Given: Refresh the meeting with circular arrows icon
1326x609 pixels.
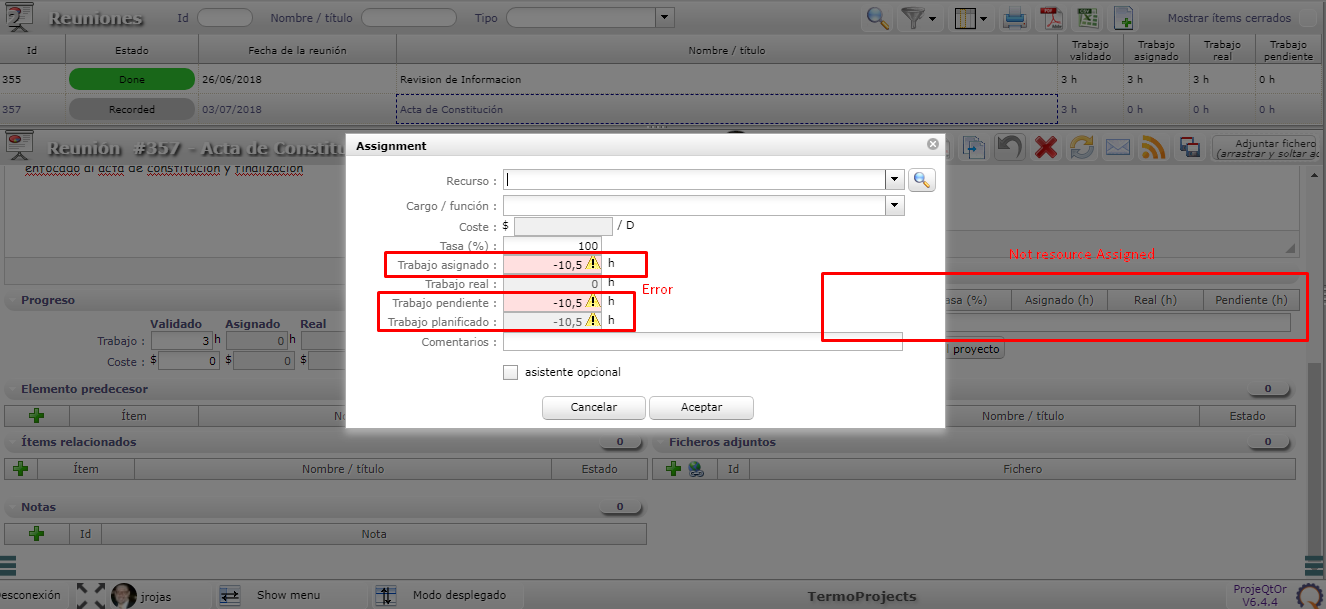Looking at the screenshot, I should tap(1082, 148).
